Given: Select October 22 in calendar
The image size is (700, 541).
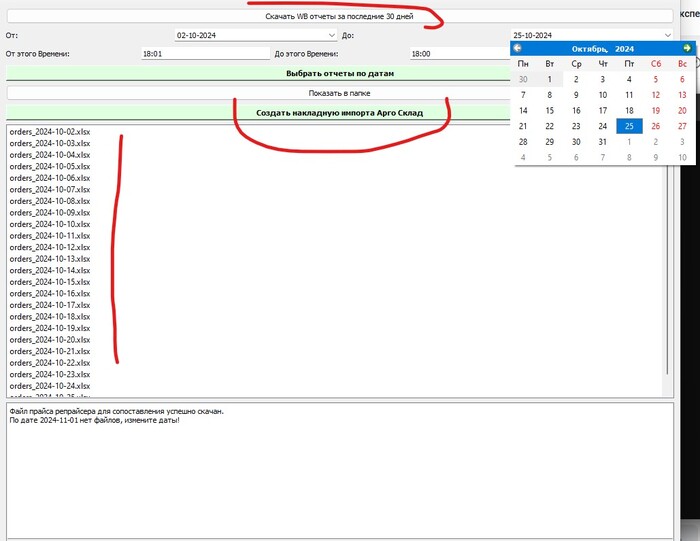Looking at the screenshot, I should tap(550, 126).
